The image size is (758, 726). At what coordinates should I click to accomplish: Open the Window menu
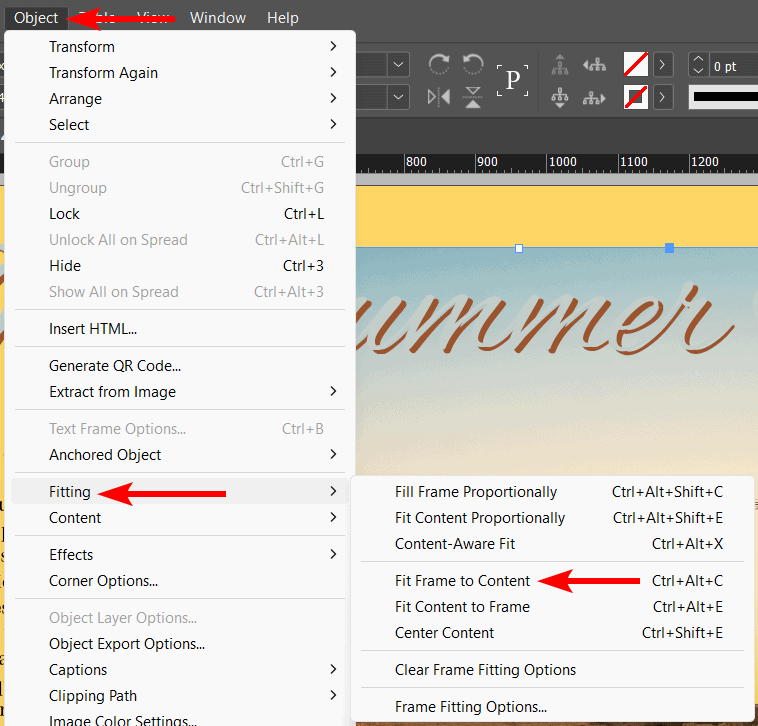pyautogui.click(x=217, y=18)
